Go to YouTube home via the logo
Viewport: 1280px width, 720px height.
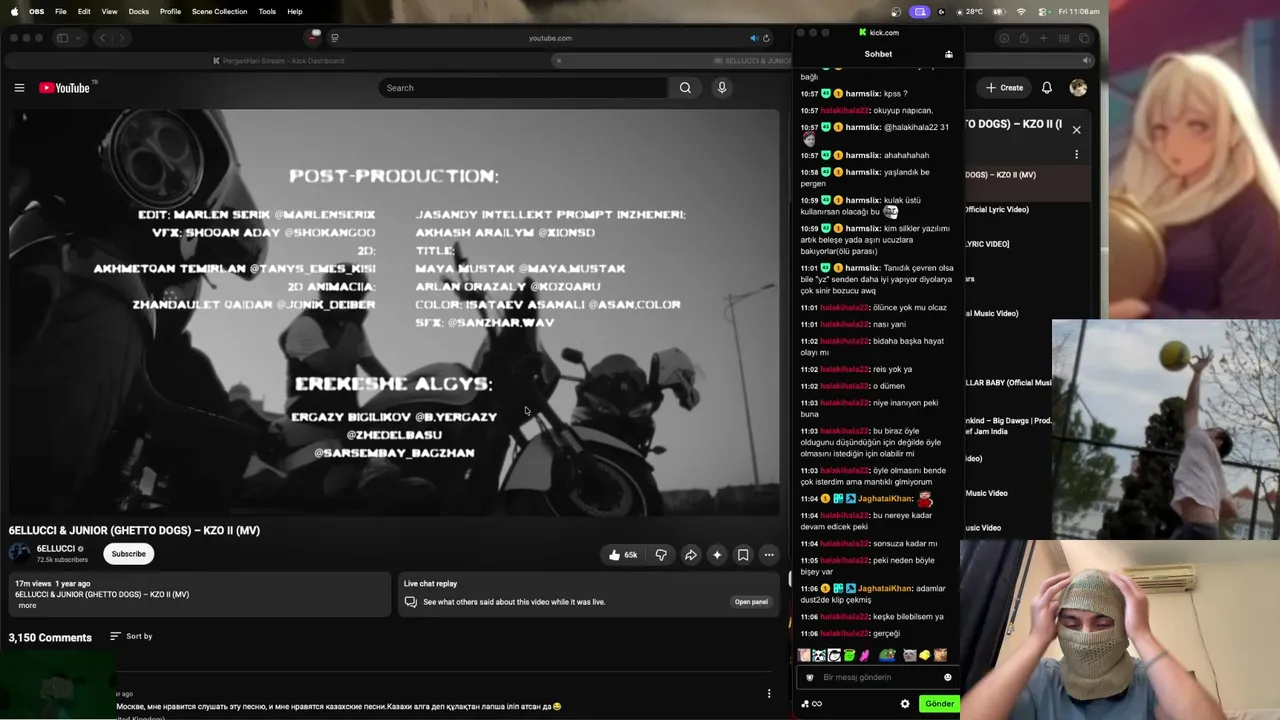(65, 88)
